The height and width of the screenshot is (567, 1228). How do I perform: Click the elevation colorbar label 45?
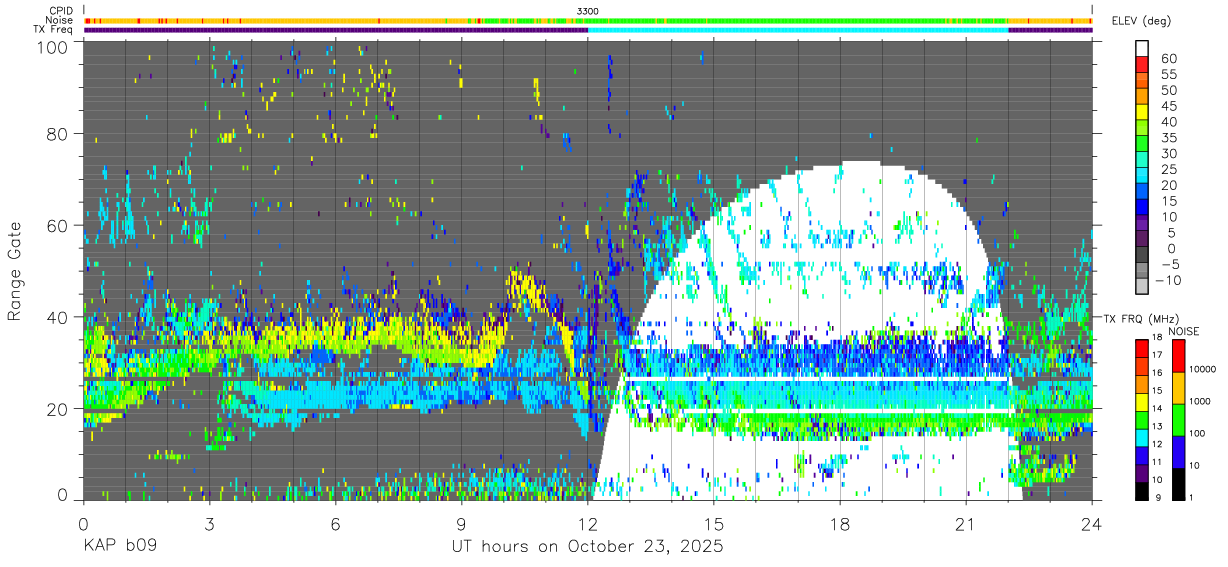point(1168,107)
